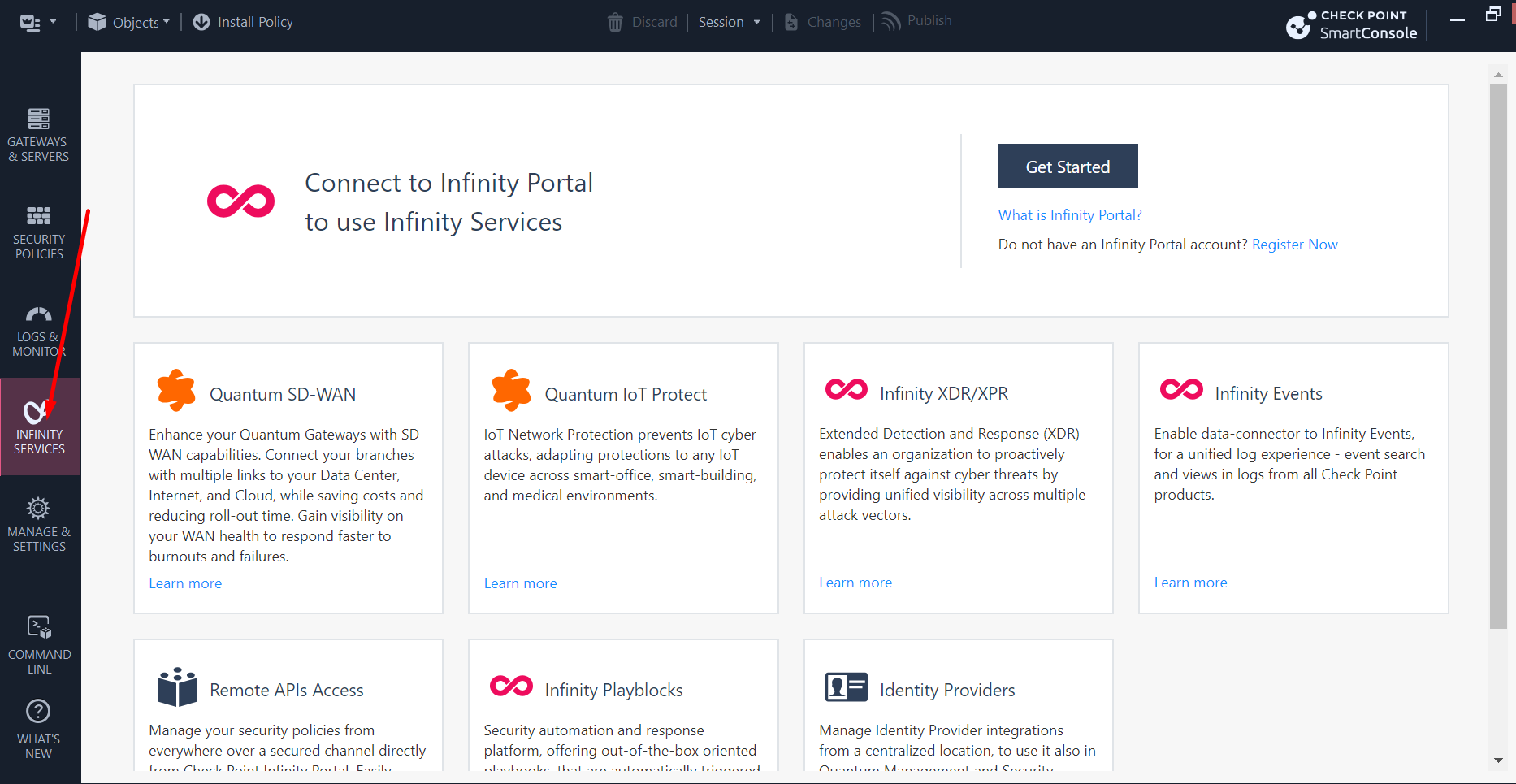Viewport: 1516px width, 784px height.
Task: Click Learn more under Infinity Events
Action: 1190,583
